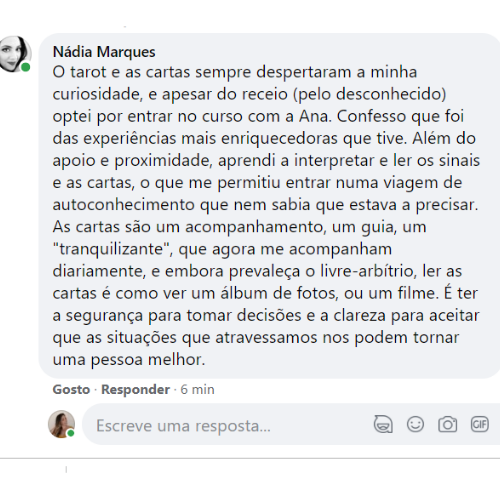Like the comment with Gosto
The image size is (500, 500).
pyautogui.click(x=71, y=389)
